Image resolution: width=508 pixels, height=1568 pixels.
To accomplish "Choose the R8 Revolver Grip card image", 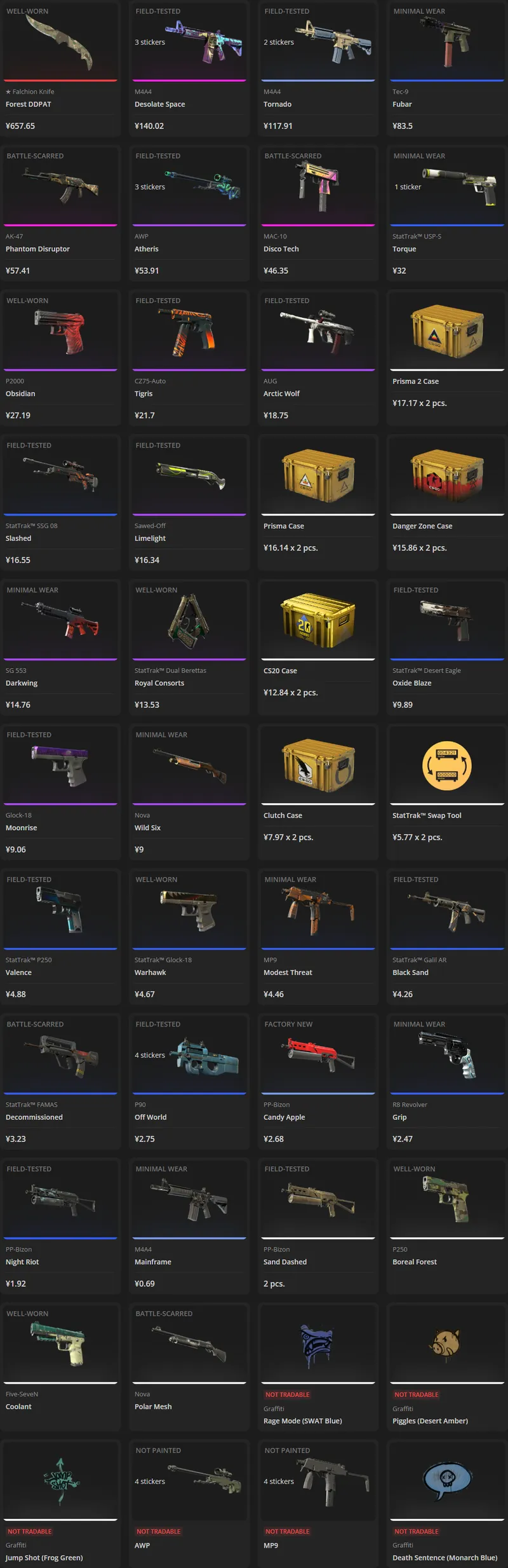I will coord(448,1054).
